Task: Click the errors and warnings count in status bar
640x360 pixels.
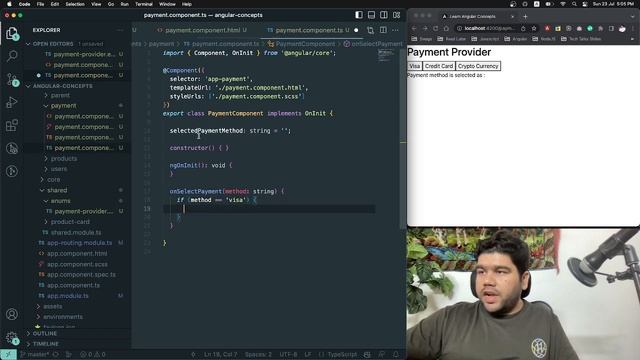Action: point(93,354)
